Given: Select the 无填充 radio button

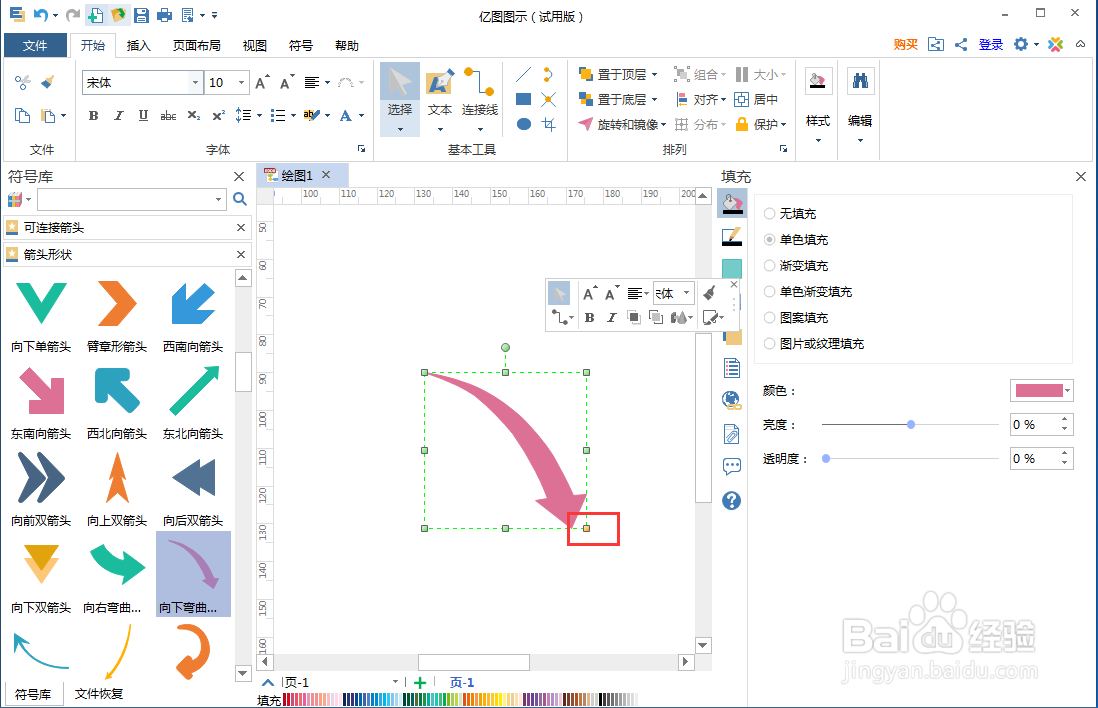Looking at the screenshot, I should (769, 213).
